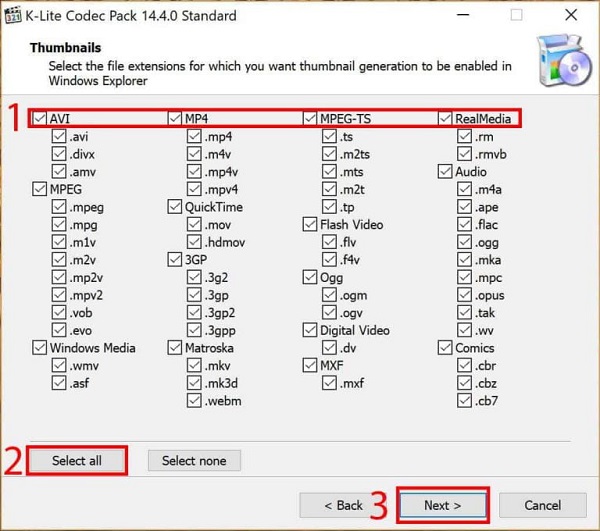Toggle the .flac checkbox
This screenshot has width=600, height=531.
(x=464, y=224)
